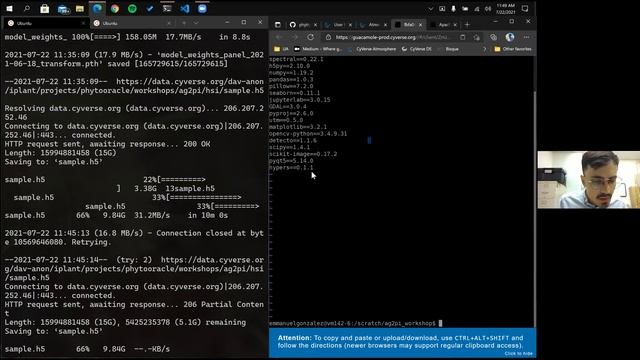
Task: Go back in Edge browser
Action: click(279, 37)
